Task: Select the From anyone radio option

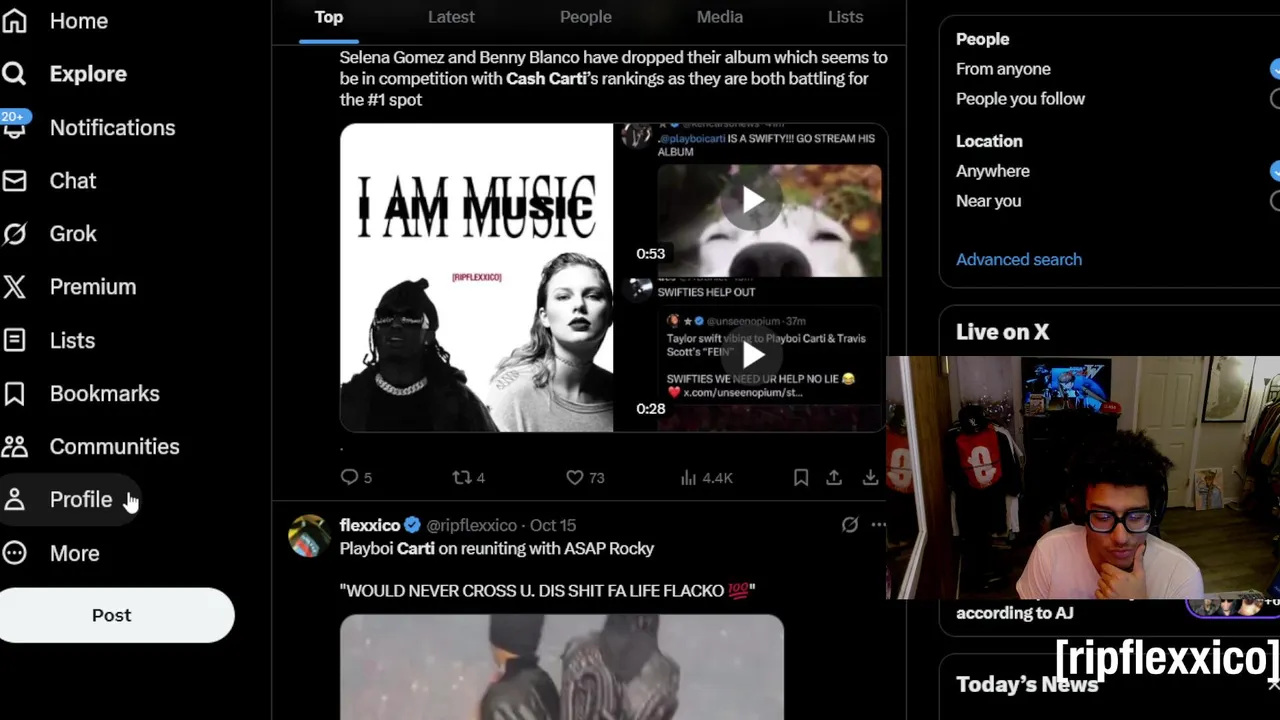Action: (x=1275, y=69)
